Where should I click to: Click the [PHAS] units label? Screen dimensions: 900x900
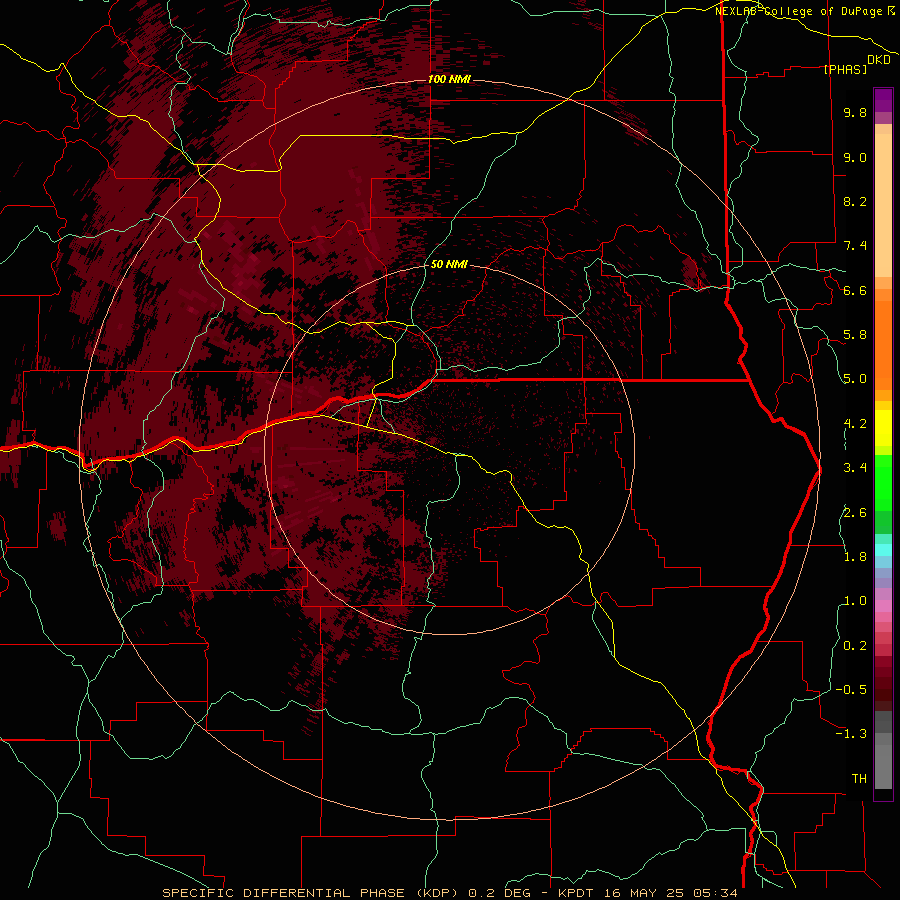845,69
